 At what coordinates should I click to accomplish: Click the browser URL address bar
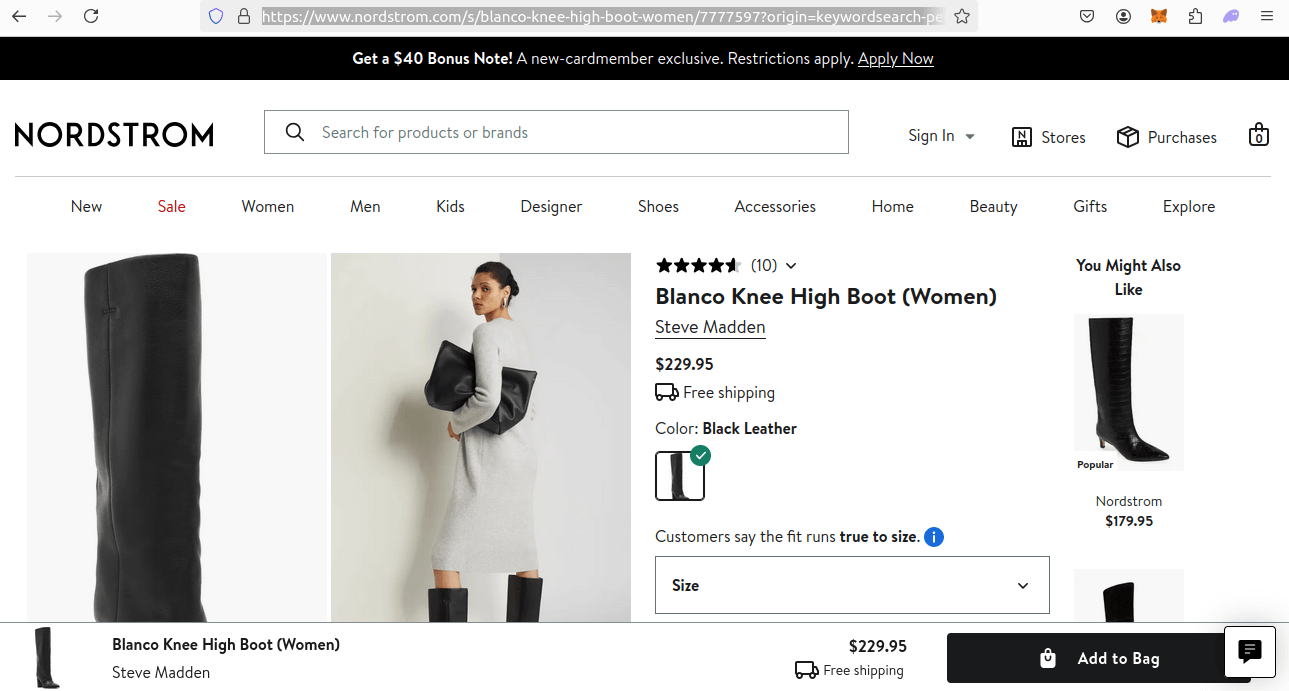(x=603, y=16)
